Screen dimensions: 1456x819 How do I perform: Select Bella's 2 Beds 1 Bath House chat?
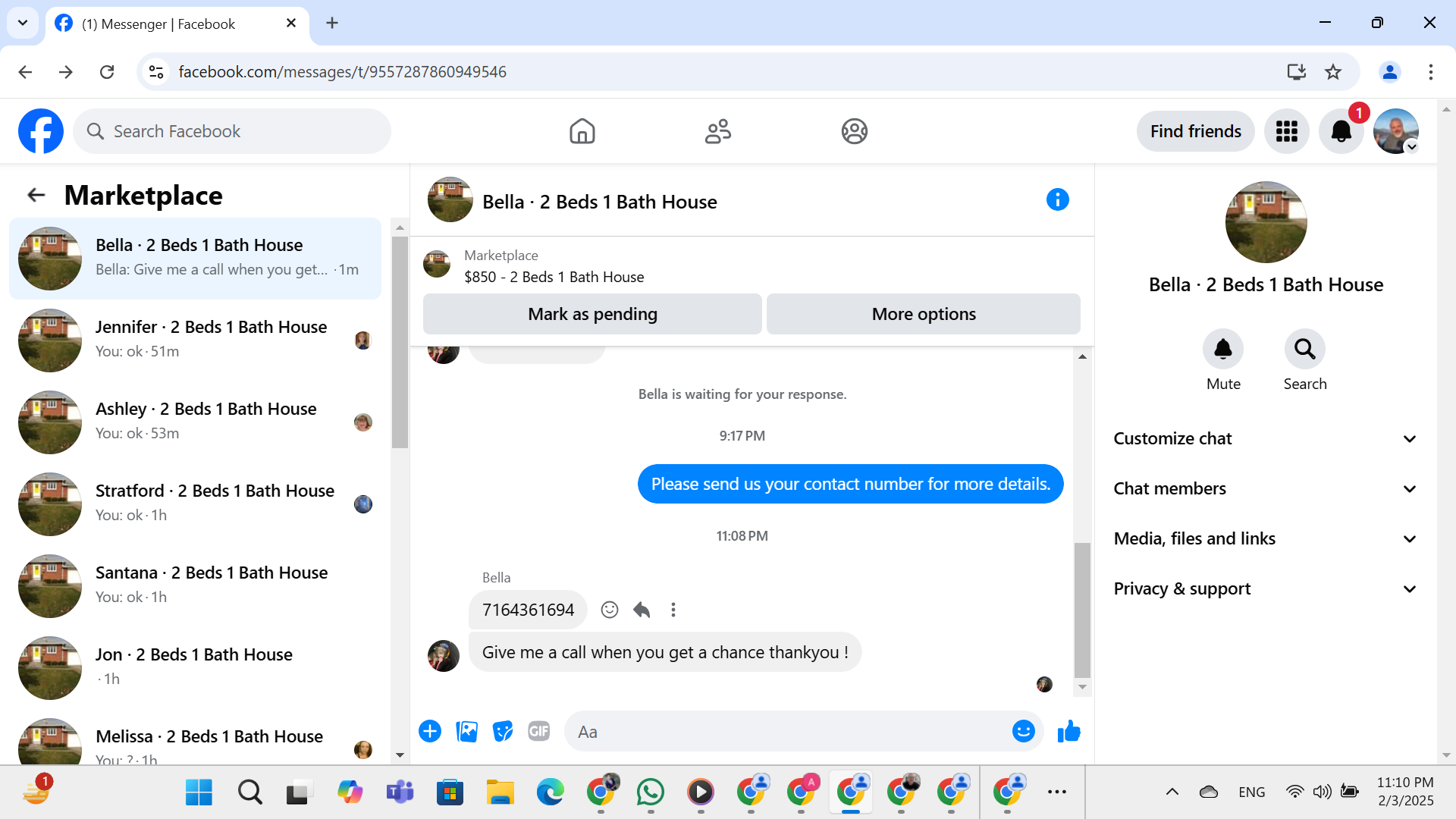196,259
